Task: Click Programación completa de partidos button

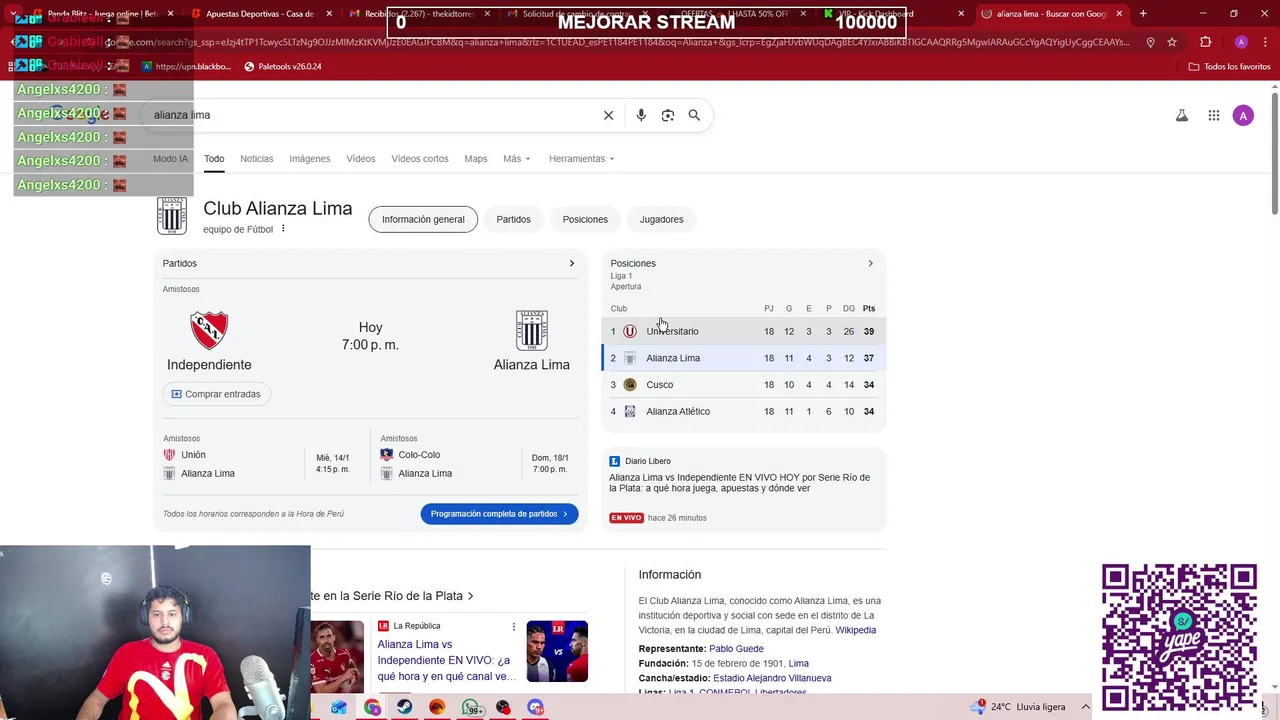Action: (499, 514)
